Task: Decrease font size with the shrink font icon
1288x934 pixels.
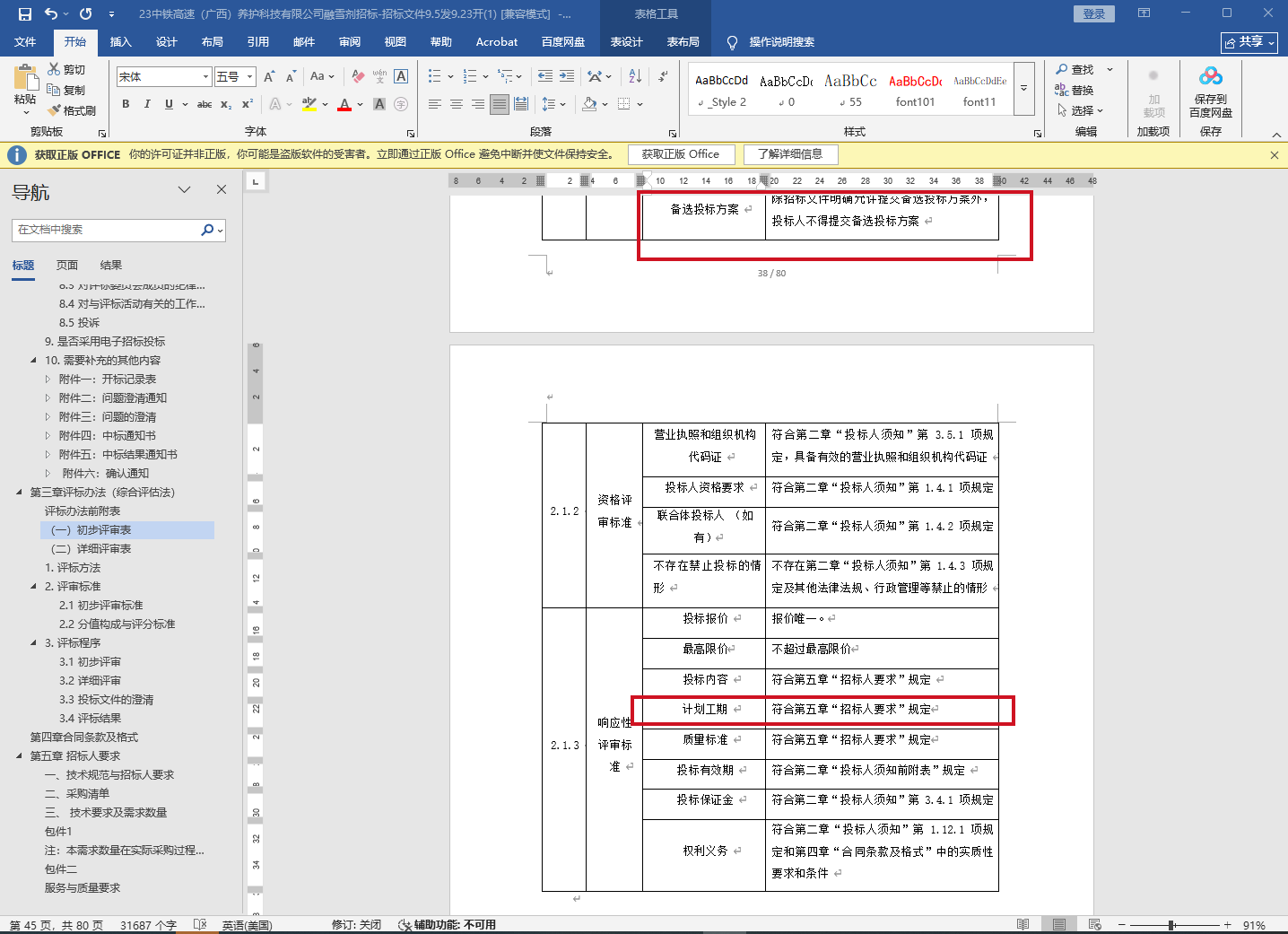Action: (292, 77)
